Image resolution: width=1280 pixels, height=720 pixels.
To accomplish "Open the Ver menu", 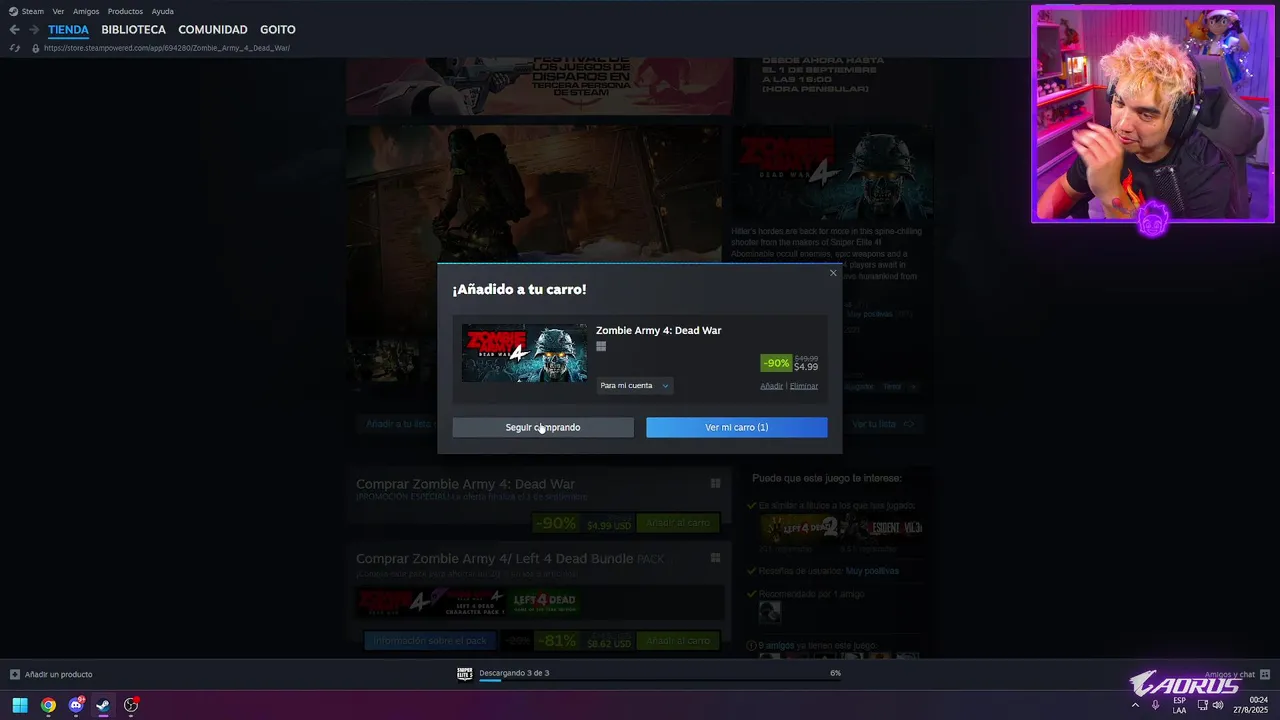I will 58,11.
